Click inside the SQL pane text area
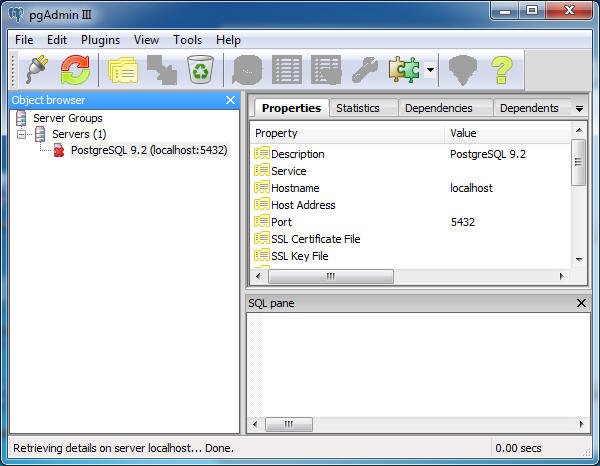Image resolution: width=600 pixels, height=466 pixels. (x=418, y=365)
